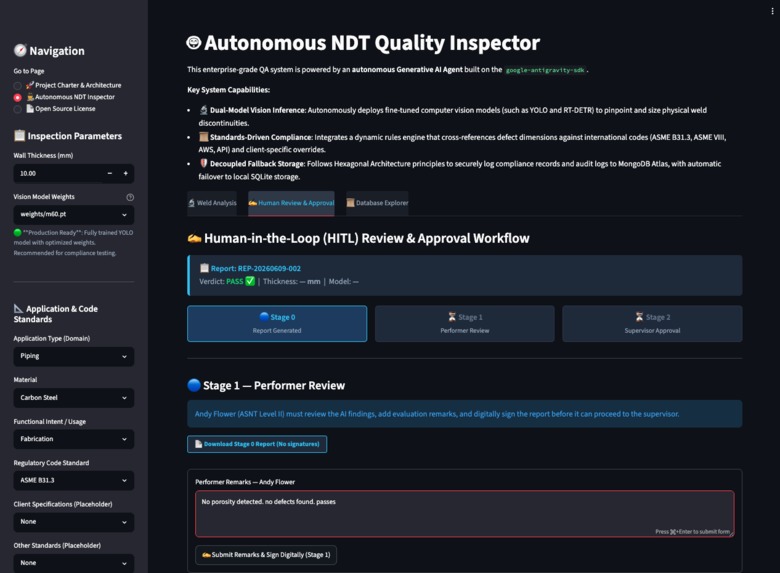
Task: Click the microscope icon on Weld Analysis tab
Action: click(x=192, y=203)
